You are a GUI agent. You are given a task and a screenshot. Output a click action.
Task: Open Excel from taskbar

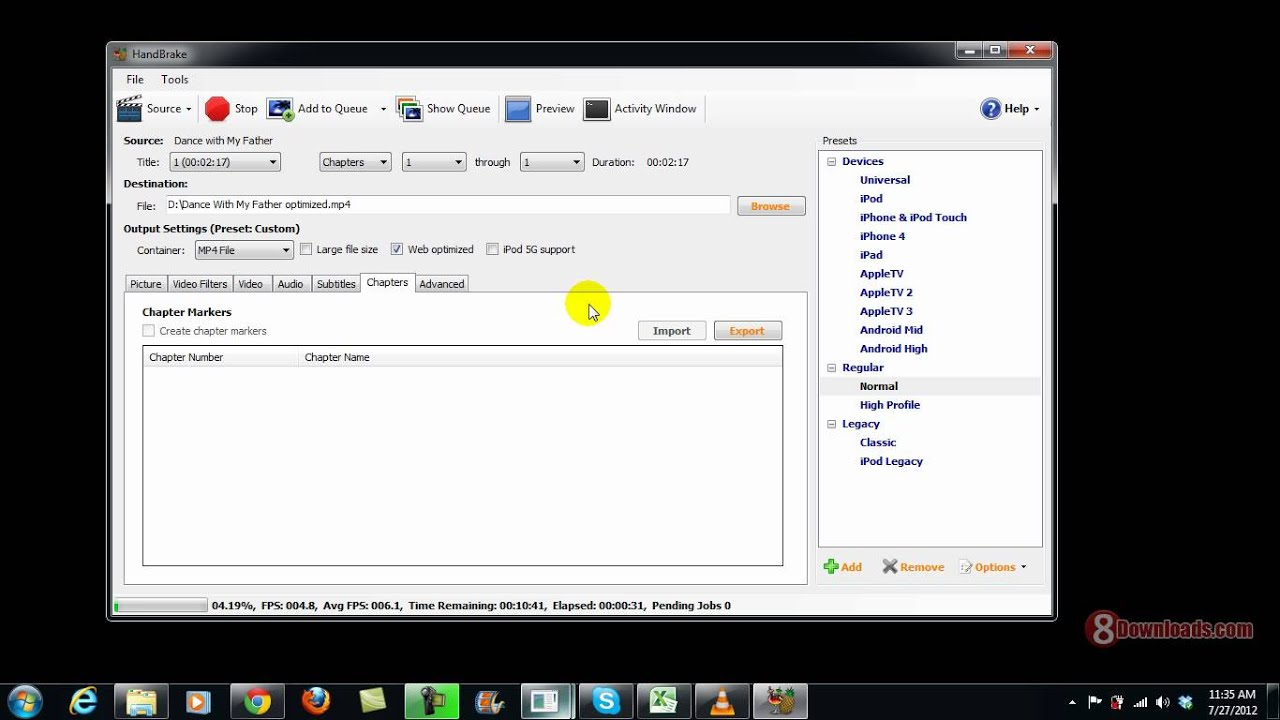click(664, 702)
